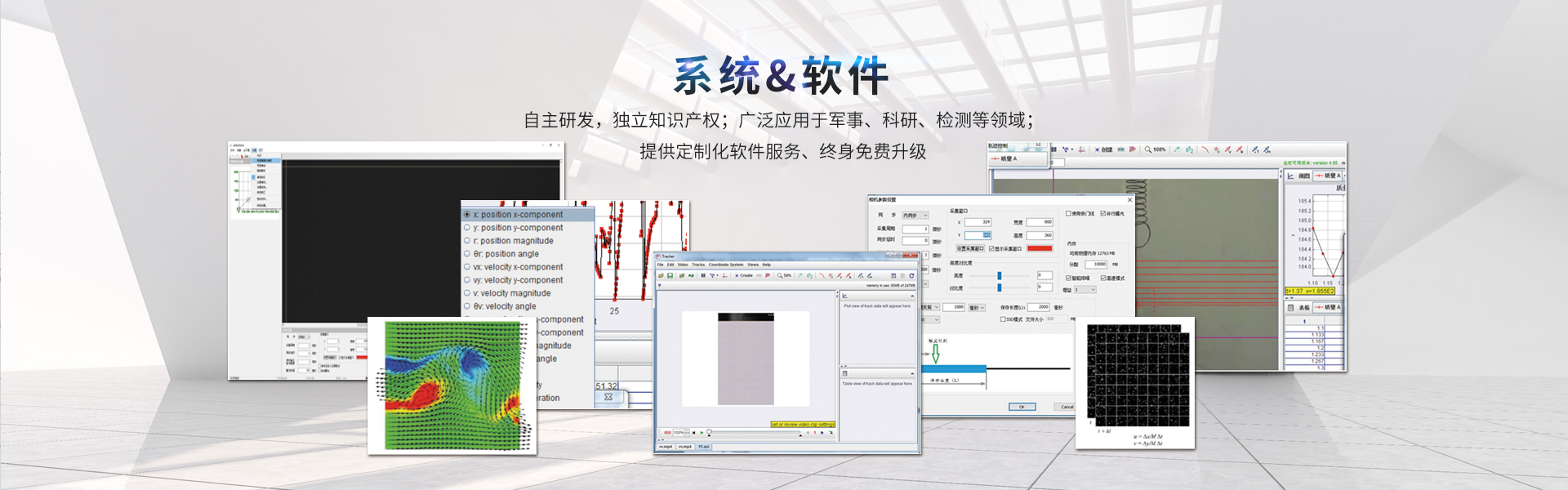Select 'x: position x-component' radio option
Screen dimensions: 1568x490
[468, 215]
